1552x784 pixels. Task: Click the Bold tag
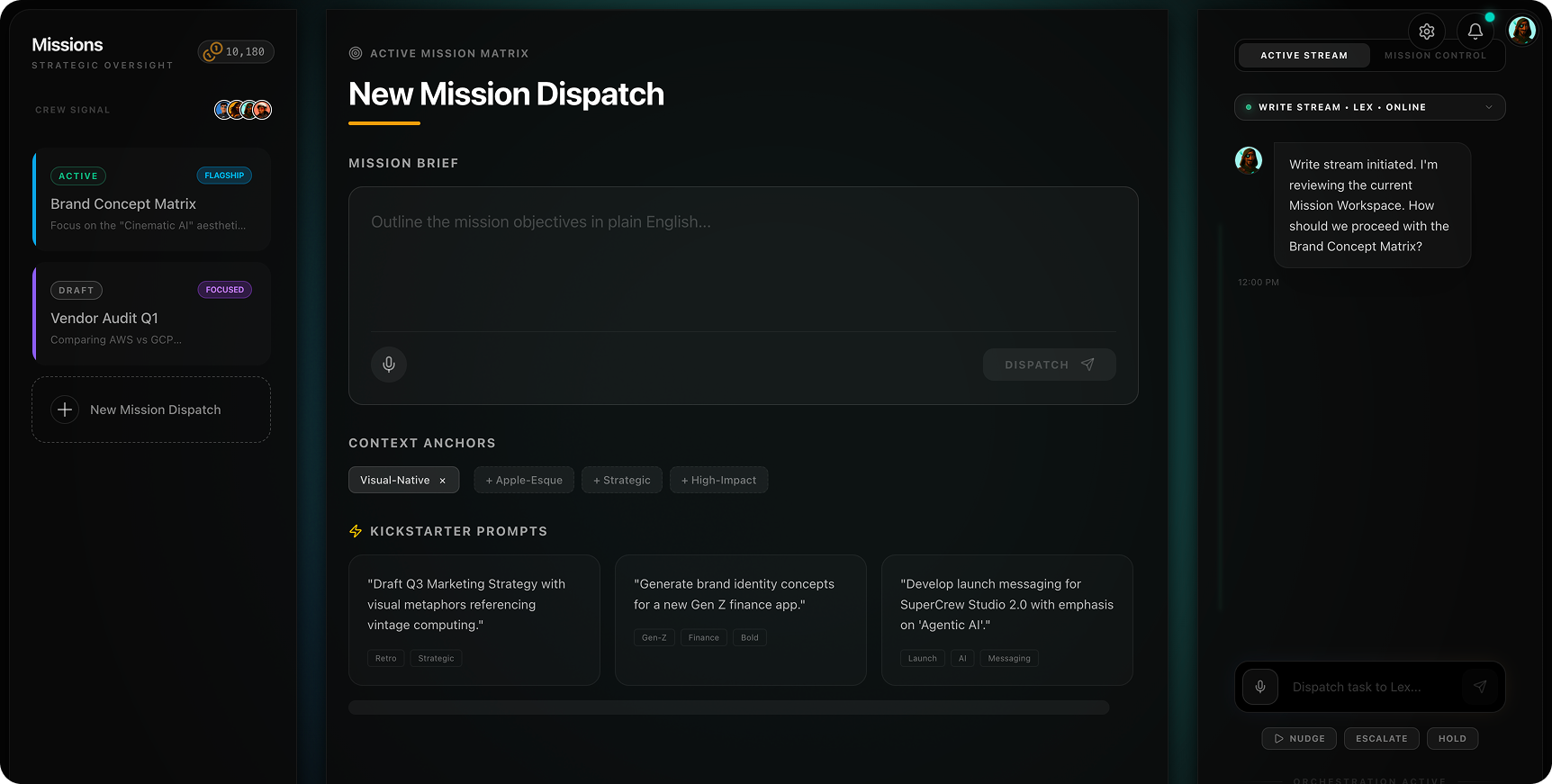click(750, 637)
